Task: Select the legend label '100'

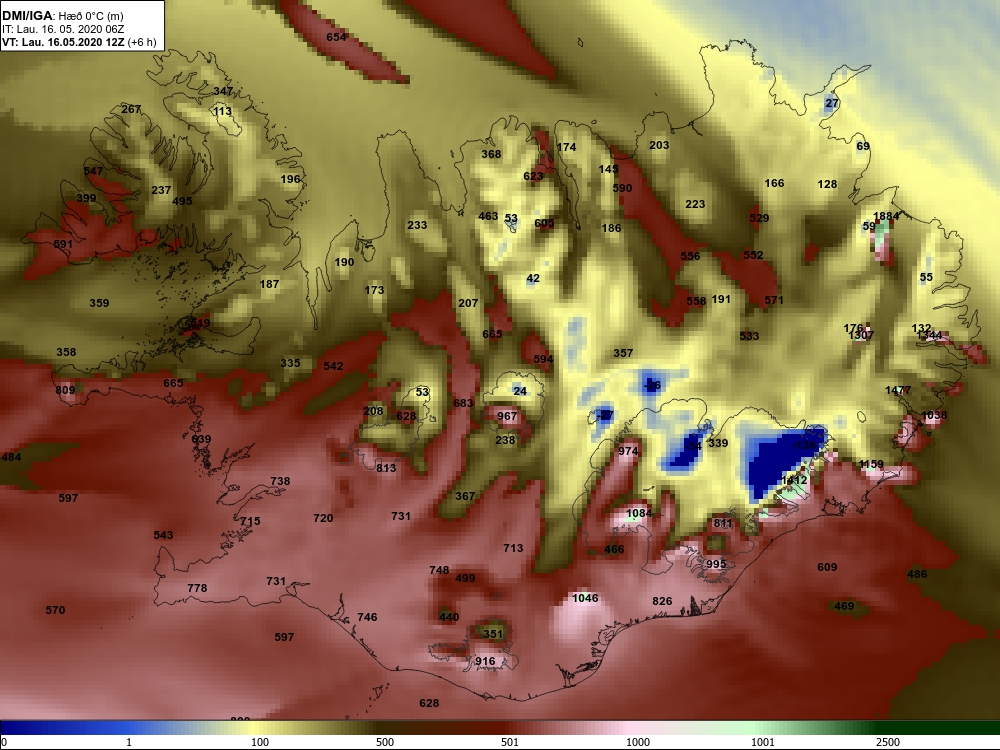Action: (x=260, y=742)
